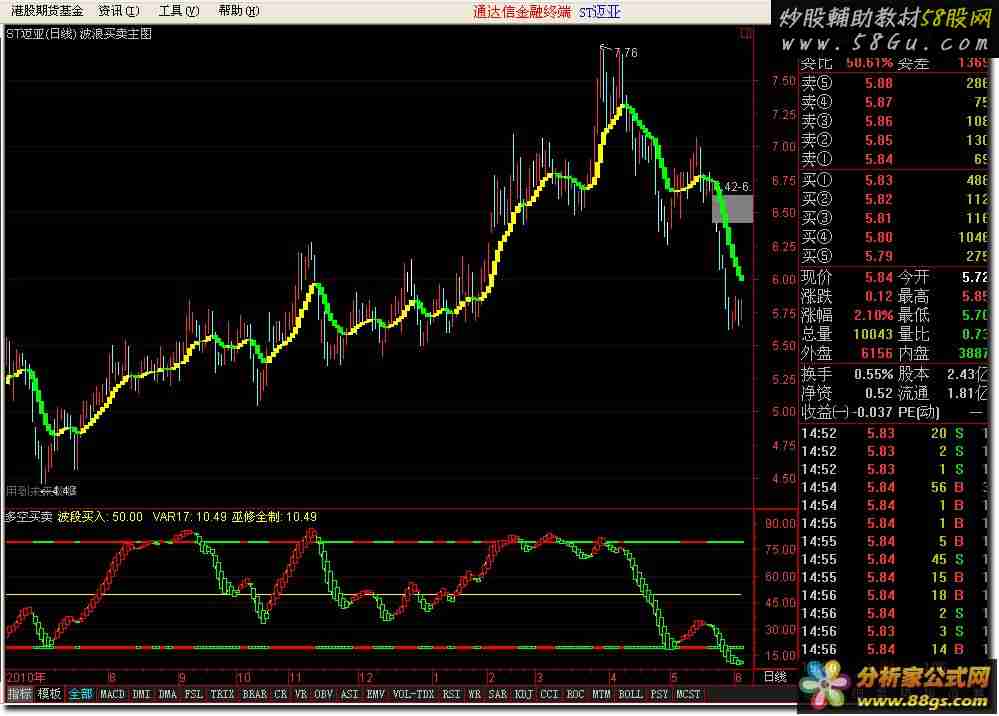Viewport: 999px width, 716px height.
Task: Switch to the 指标 tab
Action: coord(20,694)
